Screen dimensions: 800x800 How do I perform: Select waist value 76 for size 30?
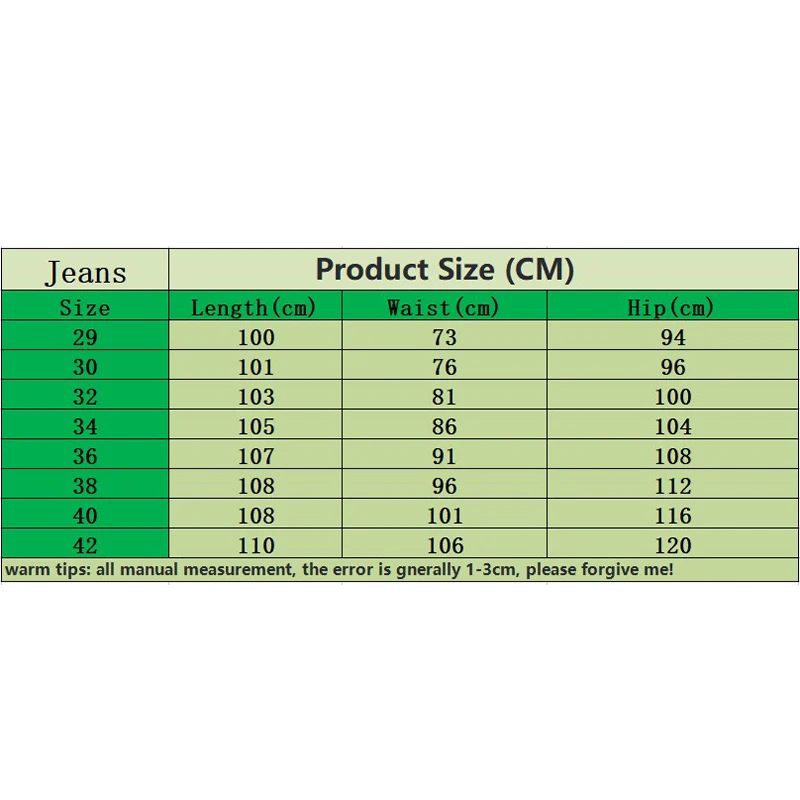coord(444,367)
